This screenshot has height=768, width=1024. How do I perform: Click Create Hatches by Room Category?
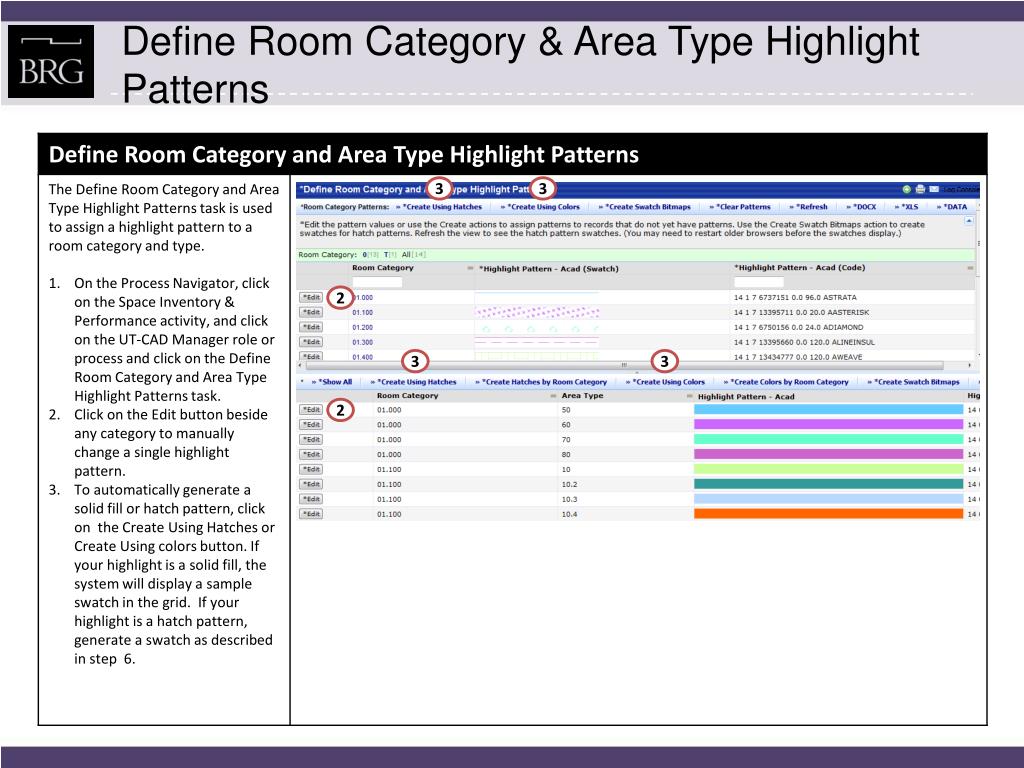click(x=544, y=382)
